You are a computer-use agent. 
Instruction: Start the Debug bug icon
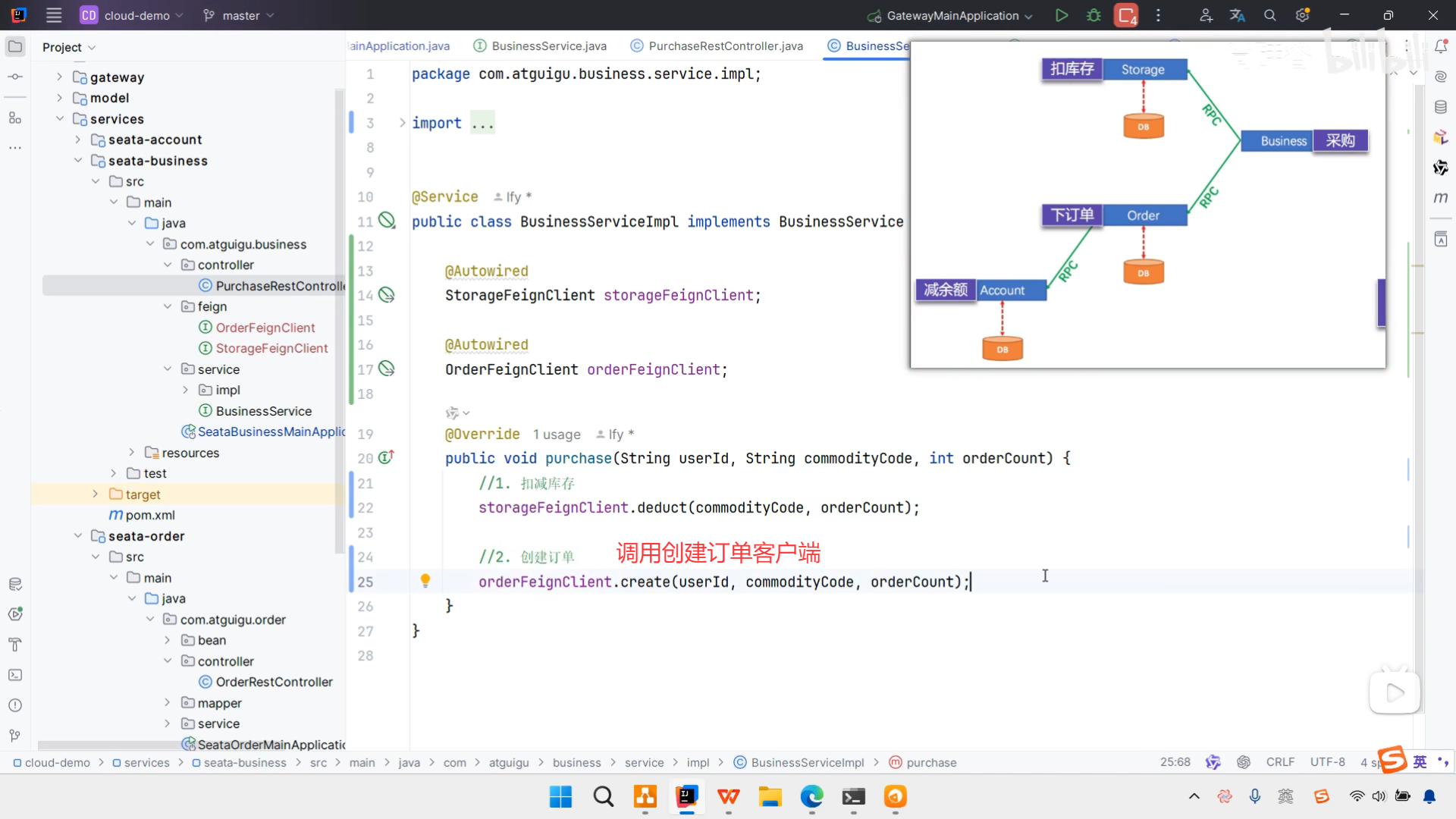click(1094, 15)
